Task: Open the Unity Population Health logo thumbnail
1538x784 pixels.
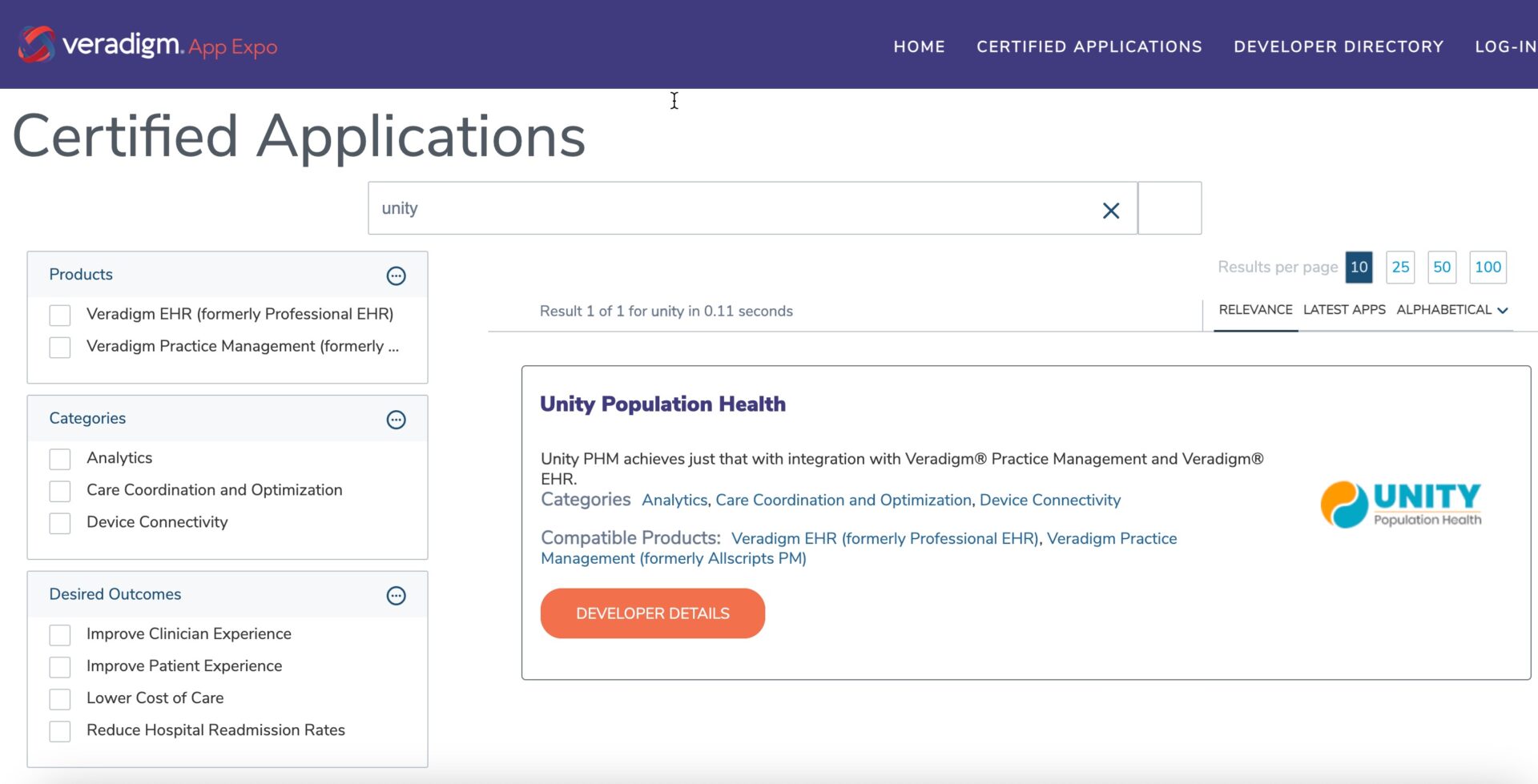Action: 1401,505
